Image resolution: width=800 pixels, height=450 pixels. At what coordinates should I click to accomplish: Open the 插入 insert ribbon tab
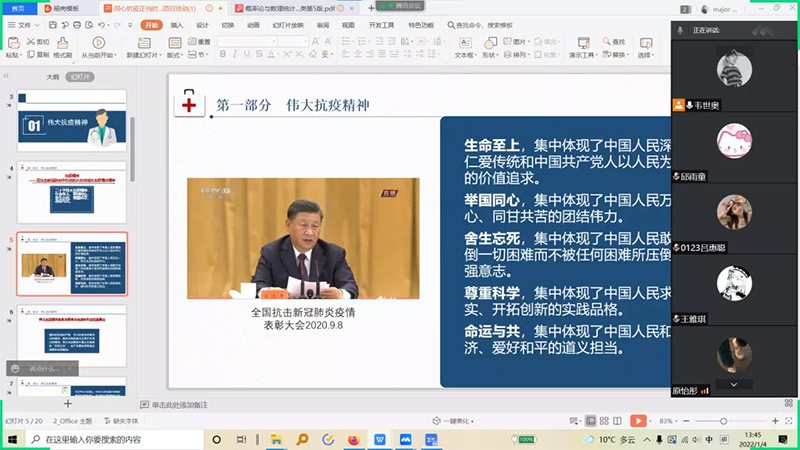tap(176, 24)
